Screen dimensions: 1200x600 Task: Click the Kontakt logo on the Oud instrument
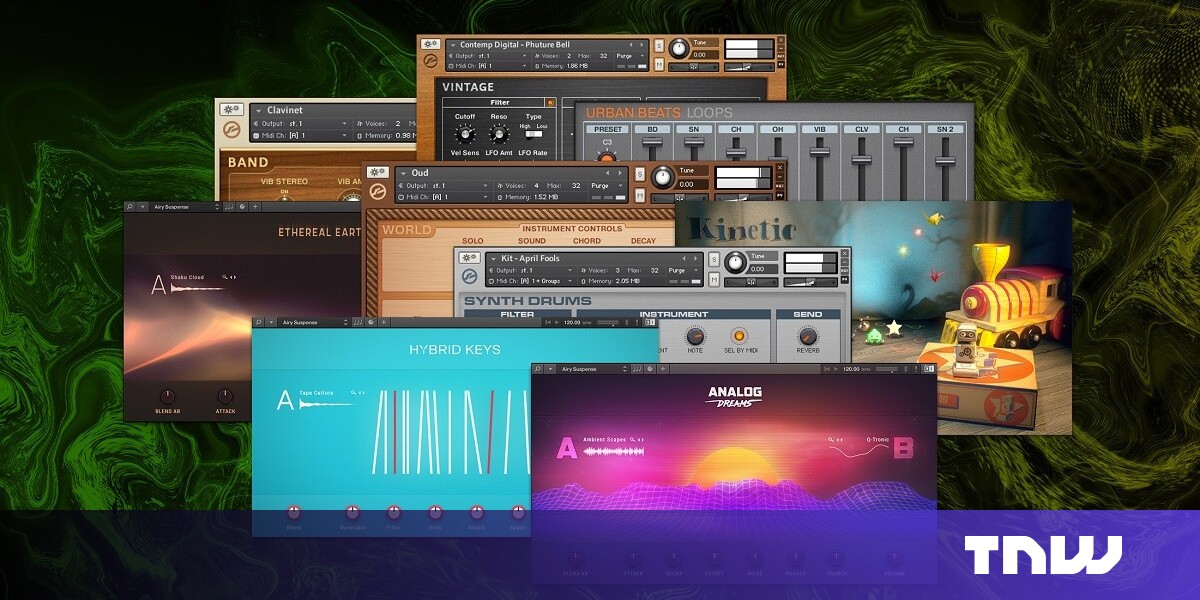pyautogui.click(x=377, y=190)
